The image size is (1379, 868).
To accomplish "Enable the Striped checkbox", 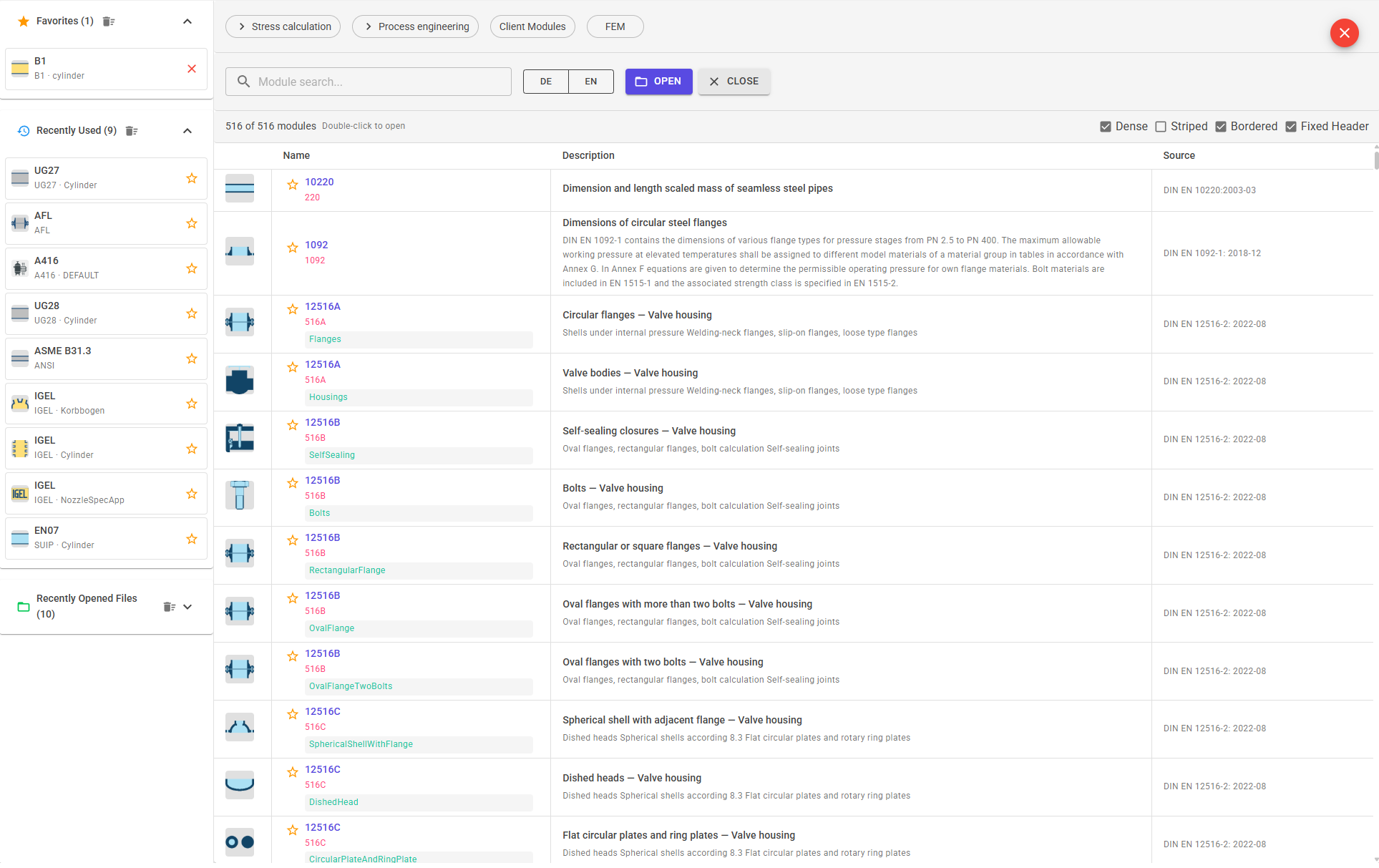I will click(x=1160, y=126).
